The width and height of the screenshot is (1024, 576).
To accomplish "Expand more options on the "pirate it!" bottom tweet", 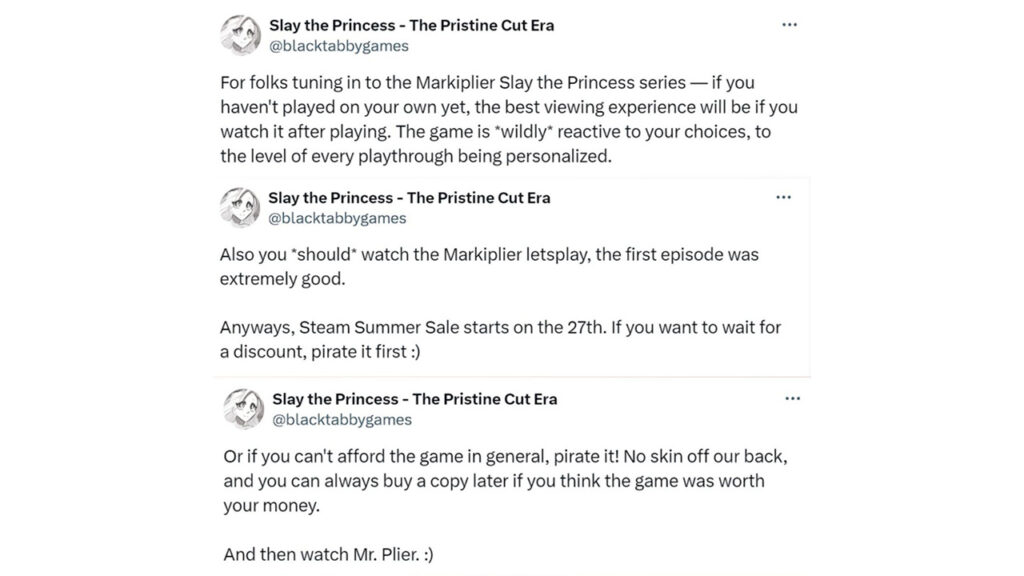I will pyautogui.click(x=792, y=398).
